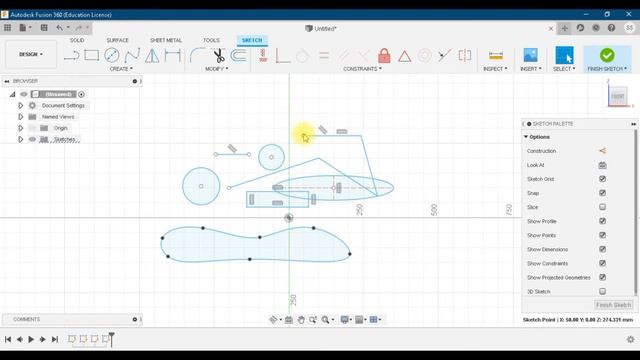
Task: Select the Rectangle sketch tool
Action: [x=91, y=55]
